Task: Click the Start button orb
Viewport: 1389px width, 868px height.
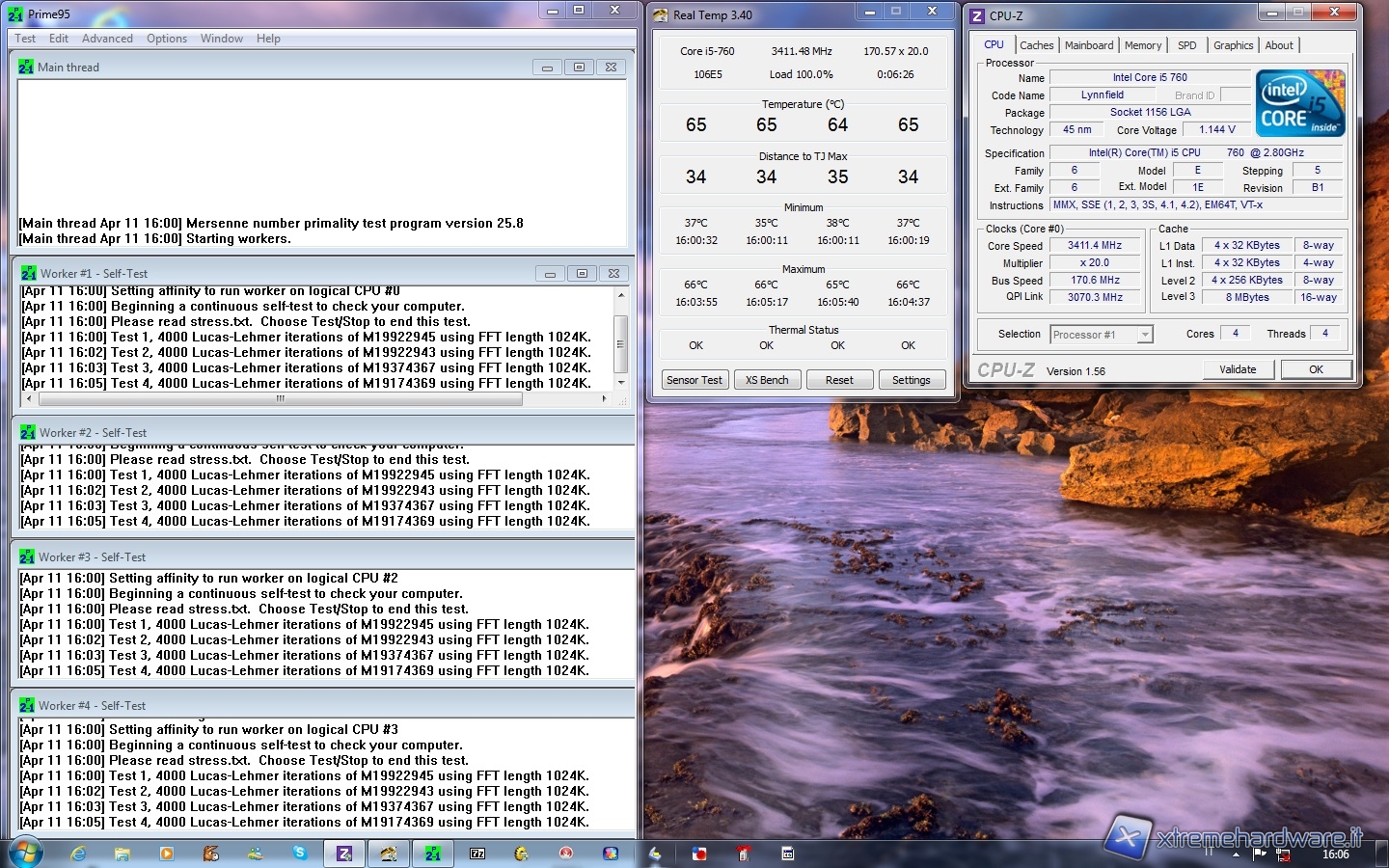Action: (x=25, y=854)
